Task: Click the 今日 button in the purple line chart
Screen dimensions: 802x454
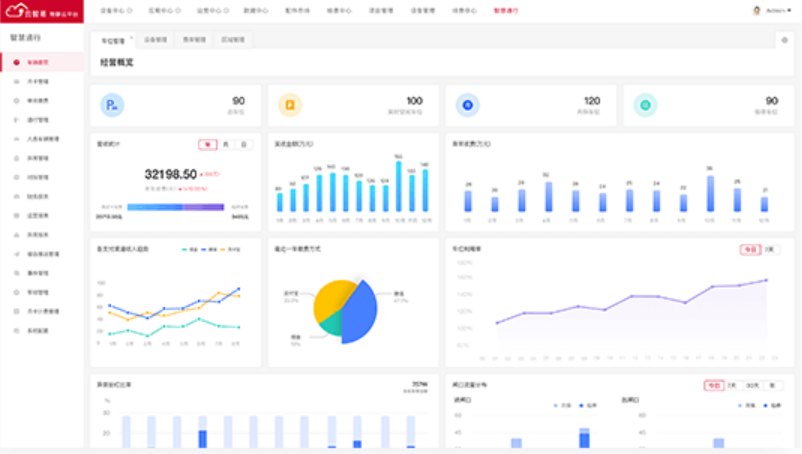Action: pyautogui.click(x=750, y=249)
